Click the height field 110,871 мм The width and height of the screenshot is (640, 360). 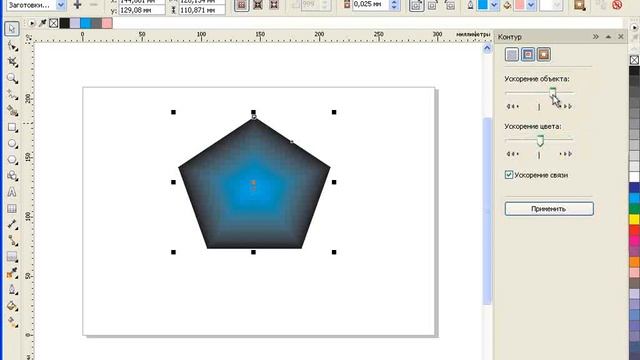202,9
